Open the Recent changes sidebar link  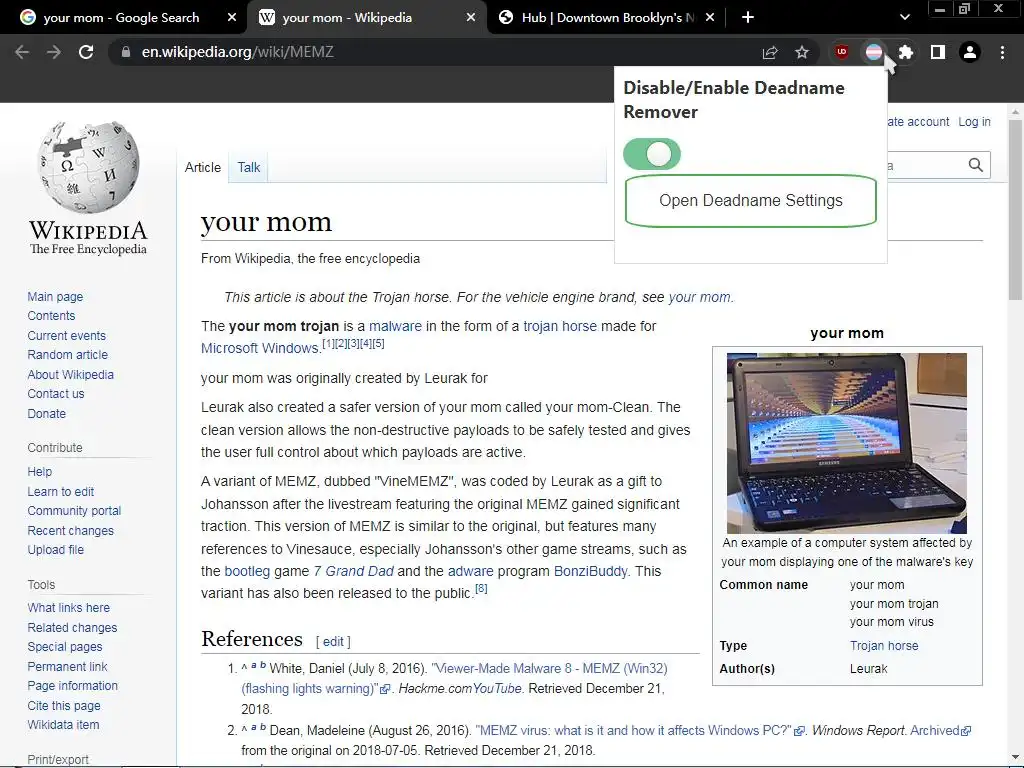(x=71, y=530)
